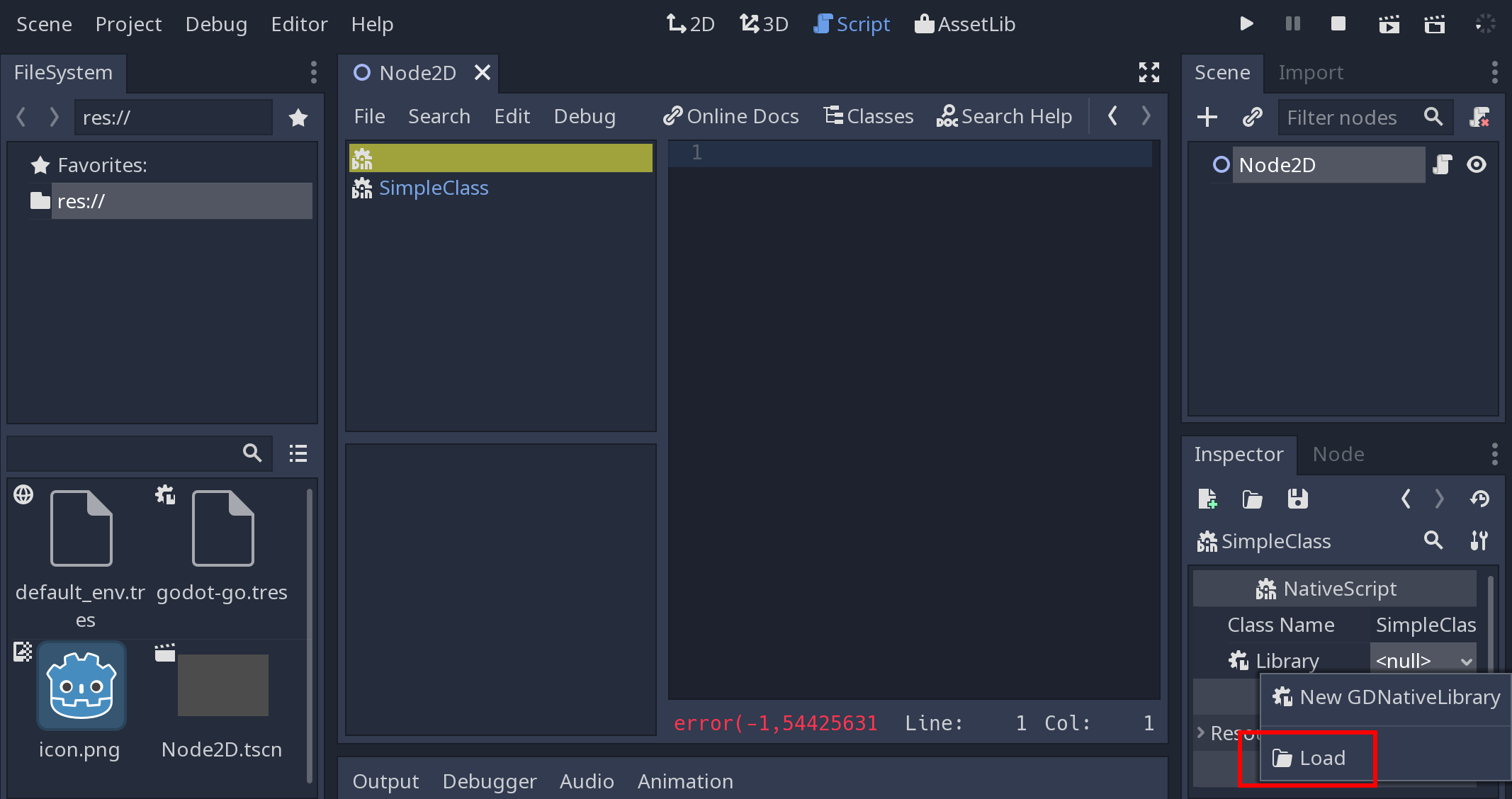Add res:// to favorites with star

click(298, 118)
